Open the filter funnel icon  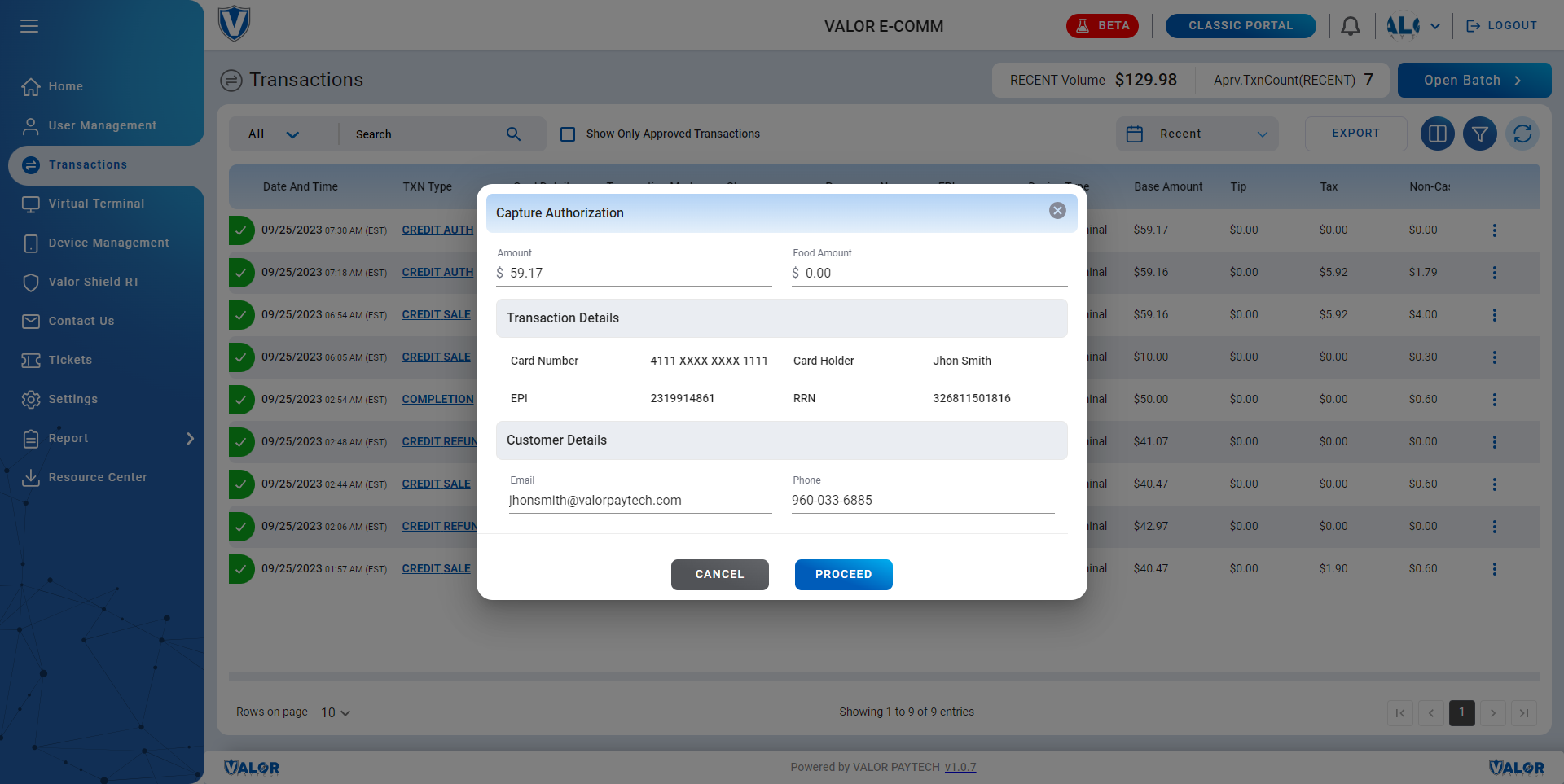coord(1480,134)
